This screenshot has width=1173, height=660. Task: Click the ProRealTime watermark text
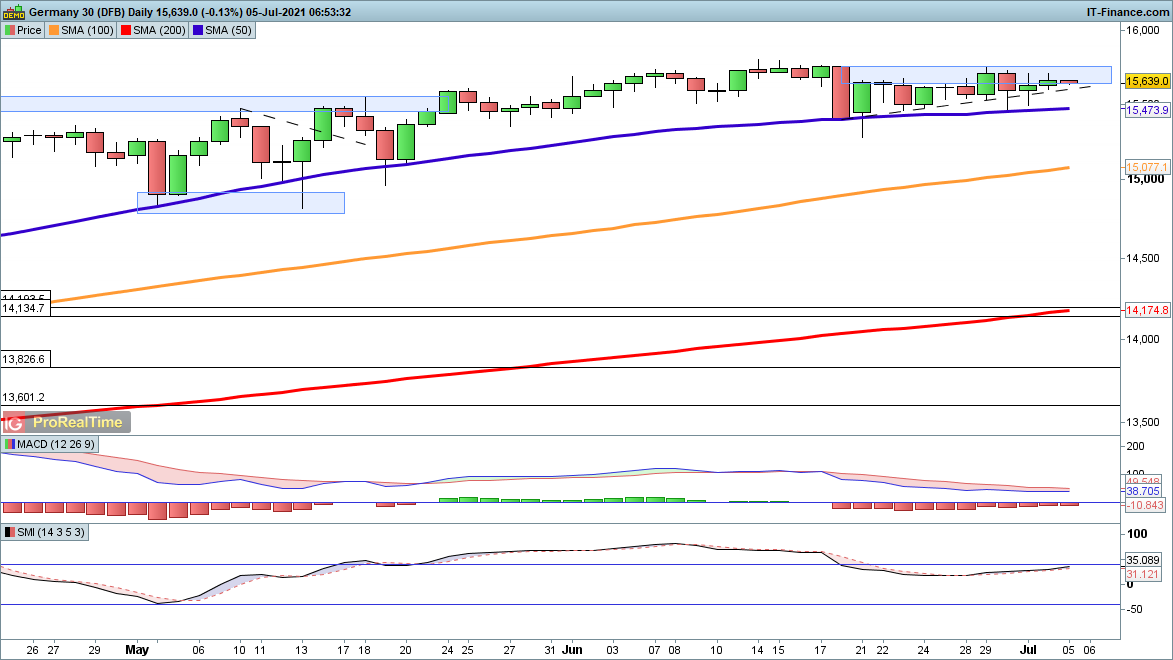(x=77, y=422)
